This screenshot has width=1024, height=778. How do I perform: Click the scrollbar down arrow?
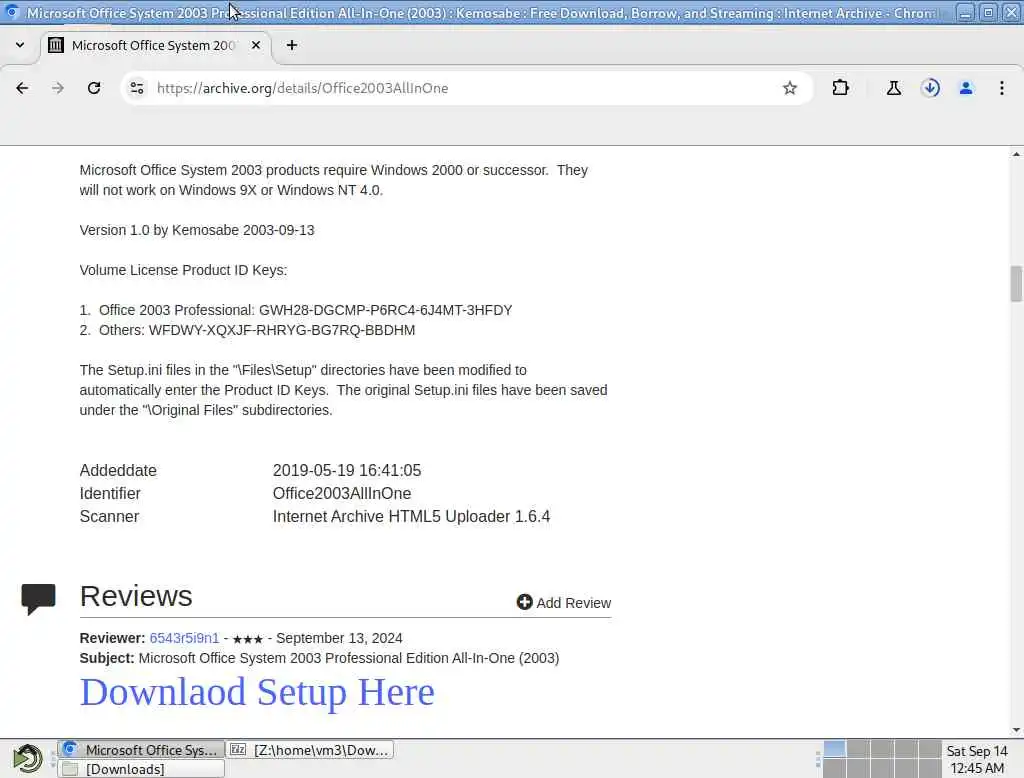pos(1016,730)
